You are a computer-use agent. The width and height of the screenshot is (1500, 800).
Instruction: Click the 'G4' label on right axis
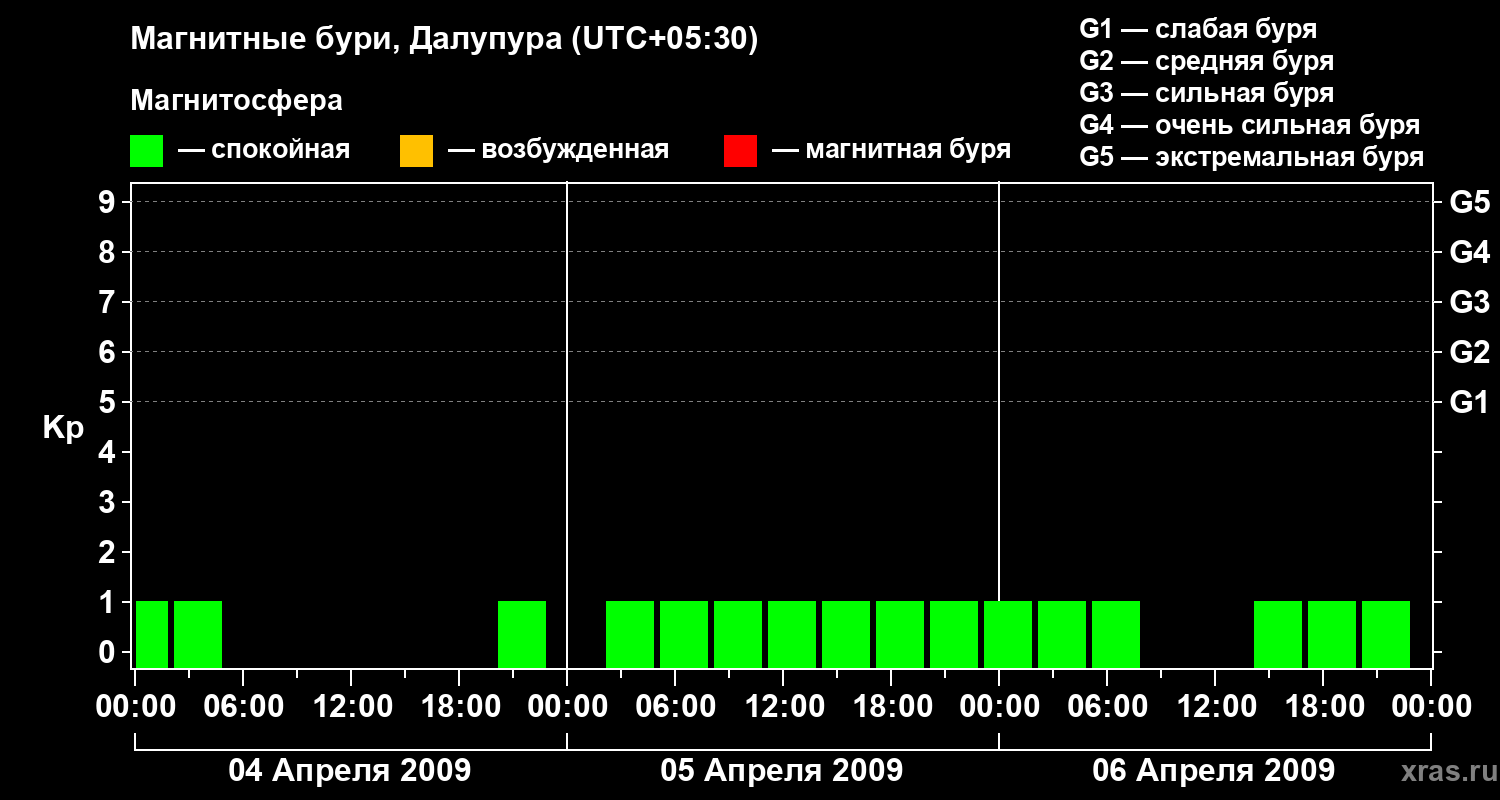[1470, 252]
